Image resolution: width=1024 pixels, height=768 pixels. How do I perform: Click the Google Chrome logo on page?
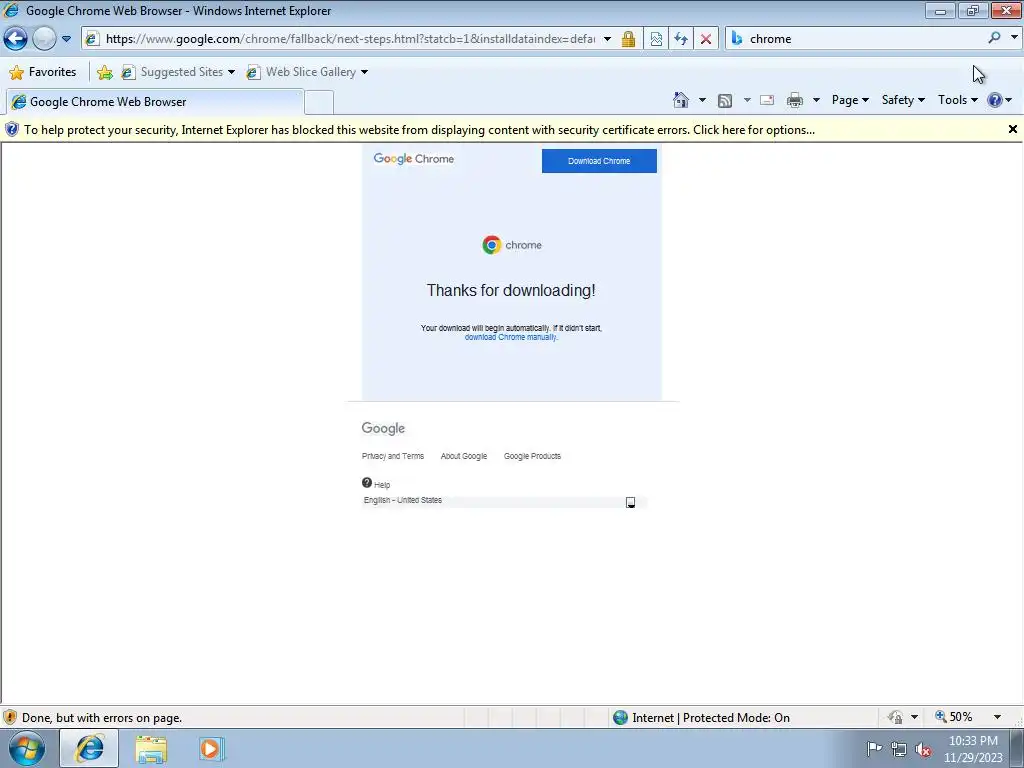[413, 159]
